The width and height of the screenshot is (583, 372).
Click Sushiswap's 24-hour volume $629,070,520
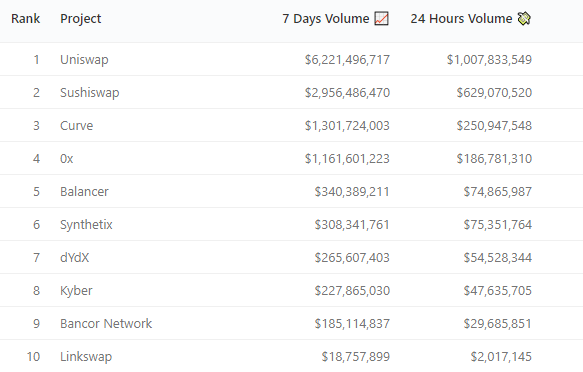click(x=494, y=93)
